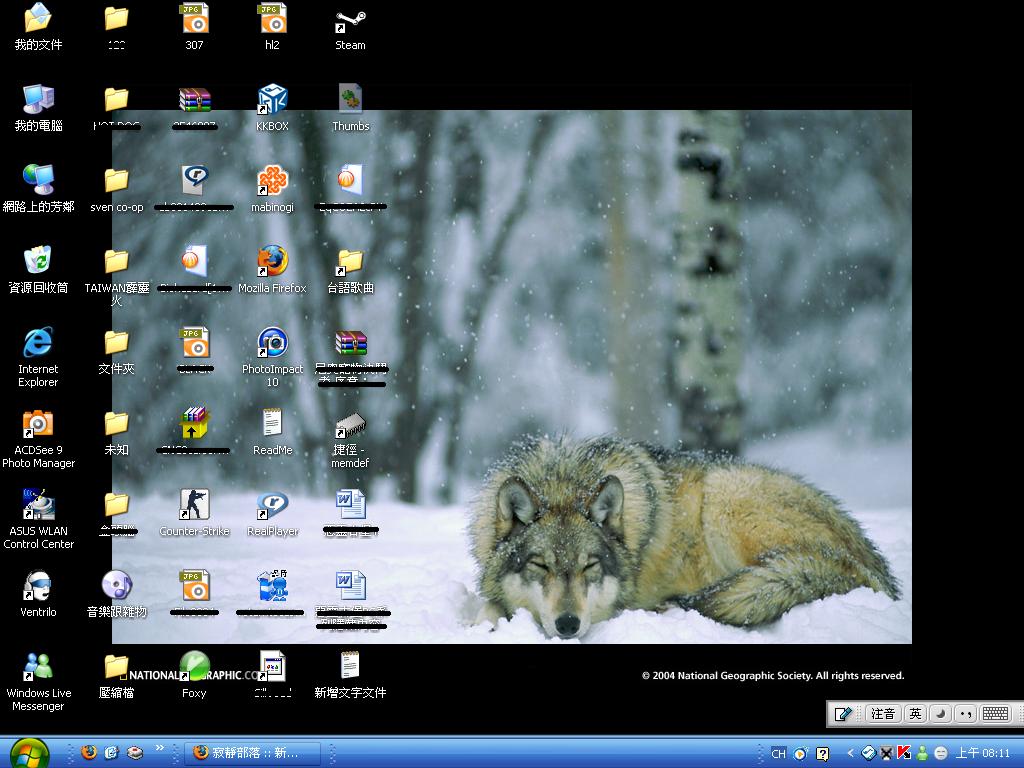Launch ACDSee 9 Photo Manager

click(x=38, y=438)
